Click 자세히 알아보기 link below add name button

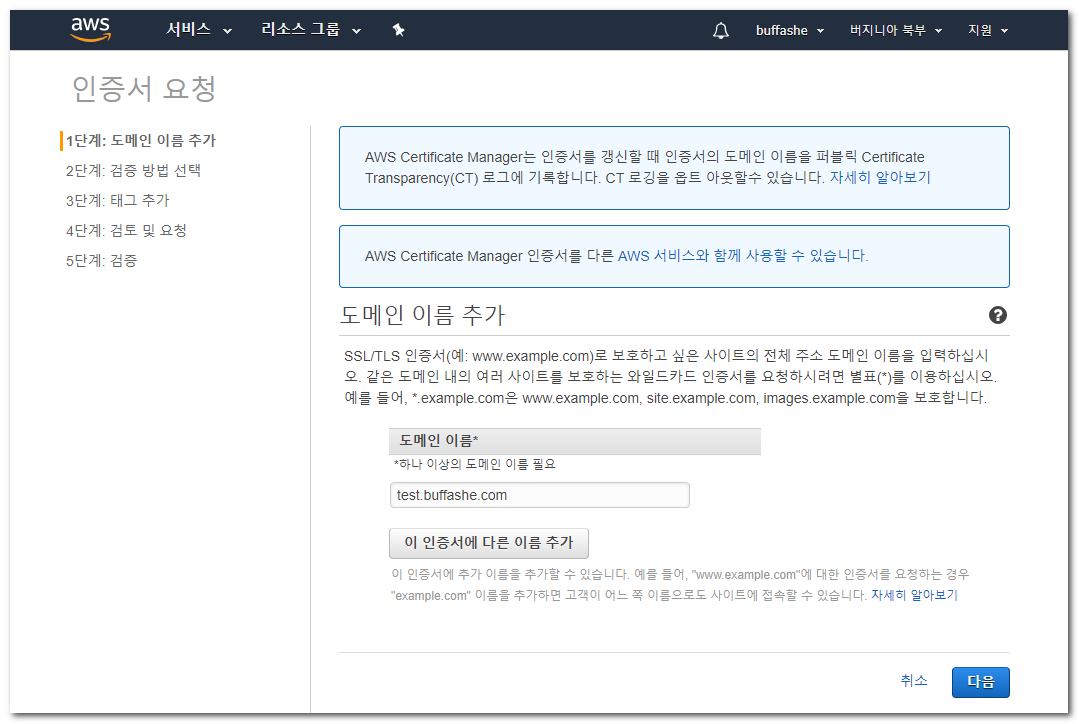tap(914, 595)
